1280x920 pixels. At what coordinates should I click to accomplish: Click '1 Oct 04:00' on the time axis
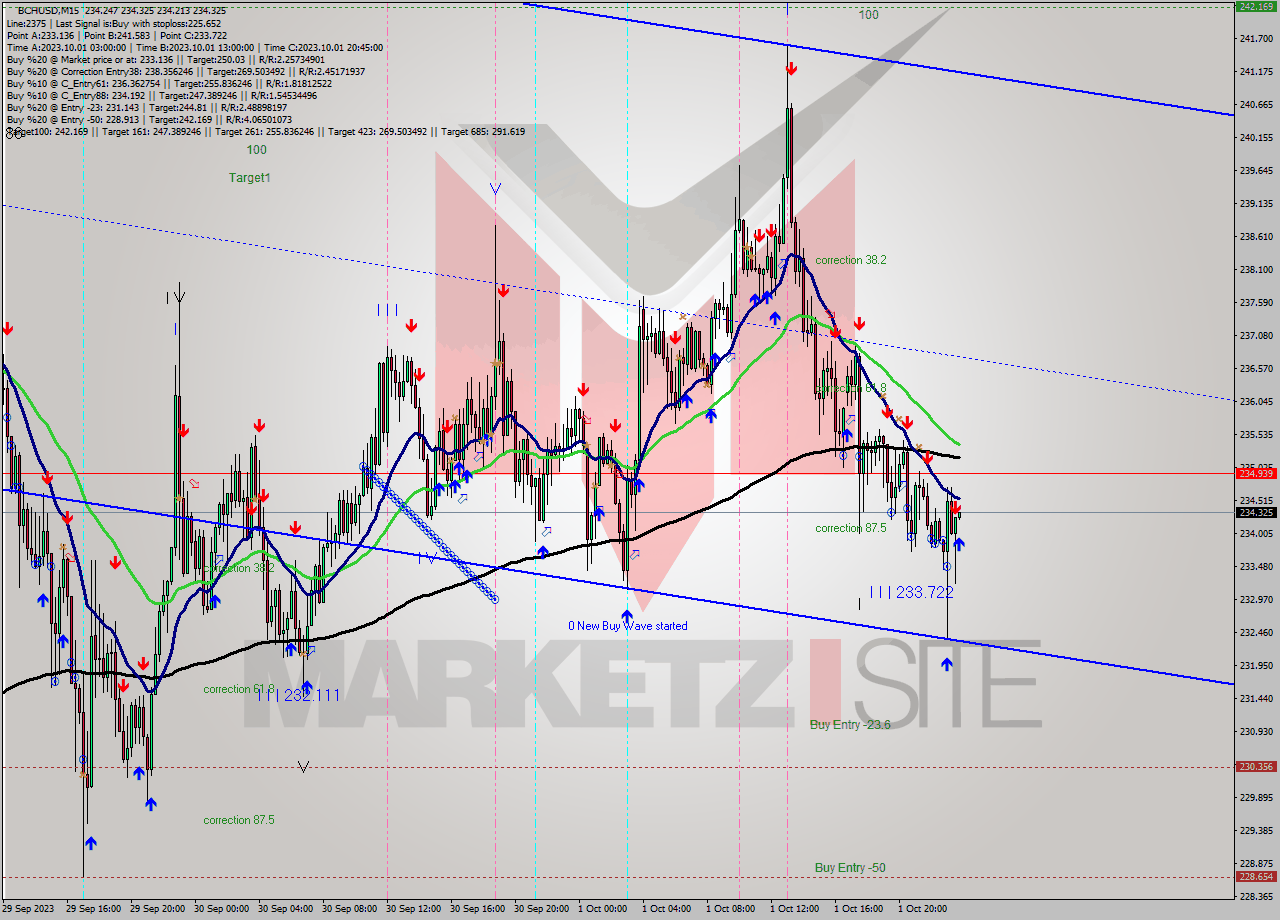[x=667, y=909]
